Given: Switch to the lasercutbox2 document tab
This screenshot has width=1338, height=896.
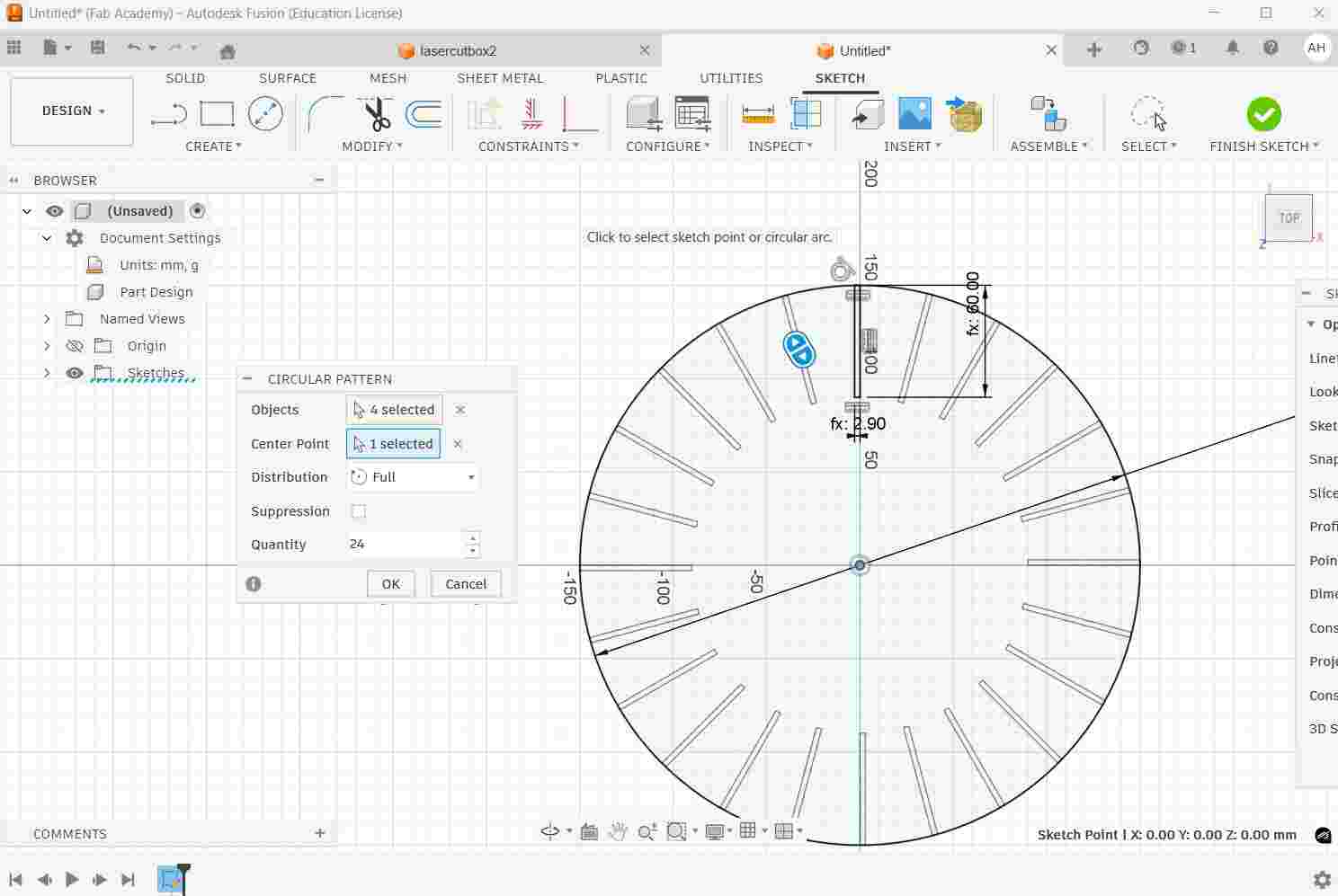Looking at the screenshot, I should 459,50.
